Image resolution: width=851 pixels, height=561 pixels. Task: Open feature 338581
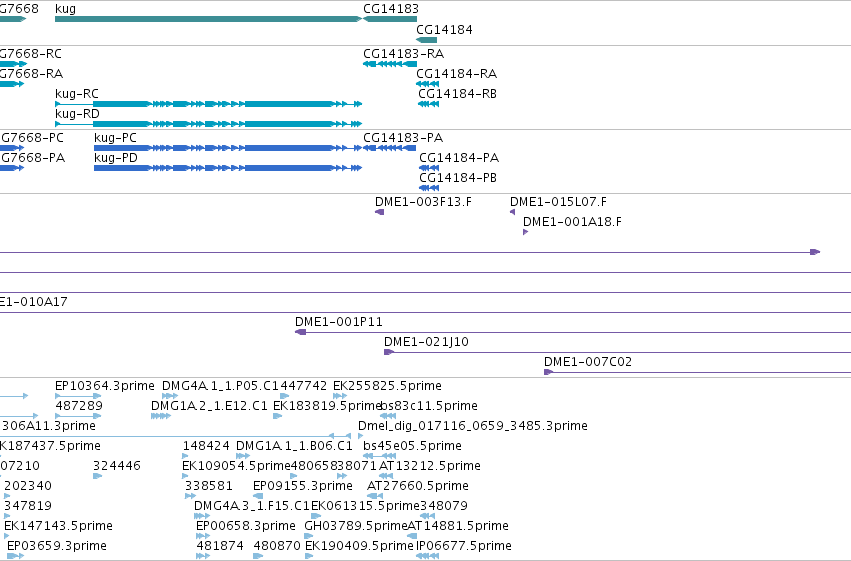click(x=190, y=496)
